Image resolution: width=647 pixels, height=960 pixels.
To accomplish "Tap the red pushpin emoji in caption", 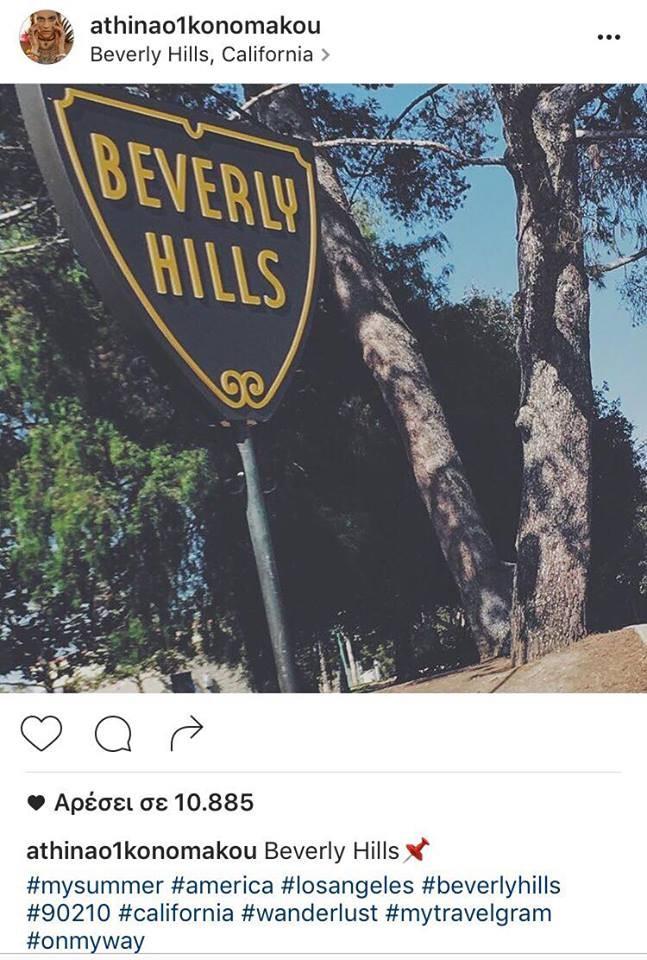I will click(417, 850).
